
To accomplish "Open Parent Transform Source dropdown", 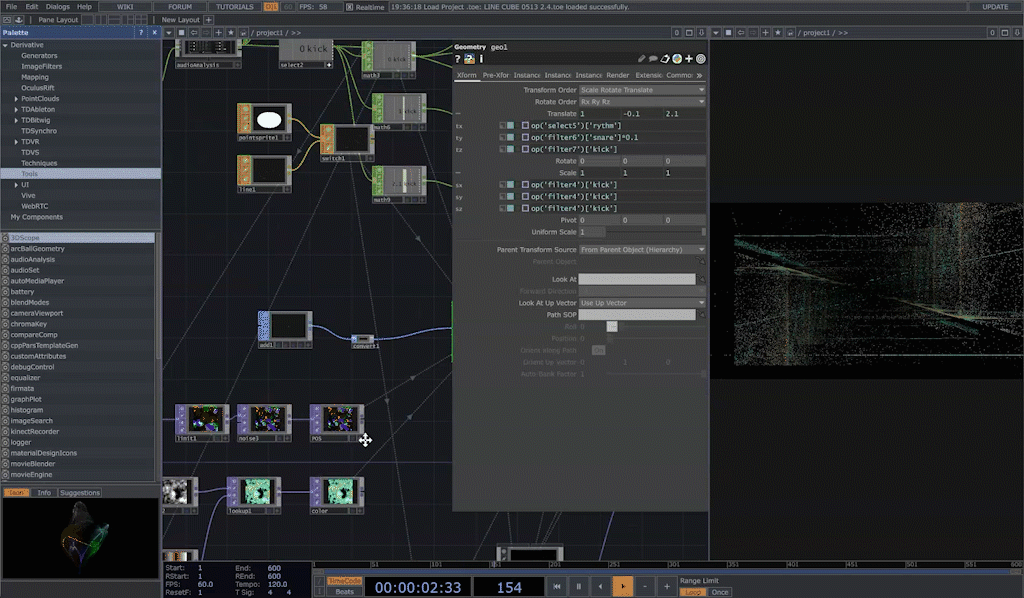I will tap(642, 249).
